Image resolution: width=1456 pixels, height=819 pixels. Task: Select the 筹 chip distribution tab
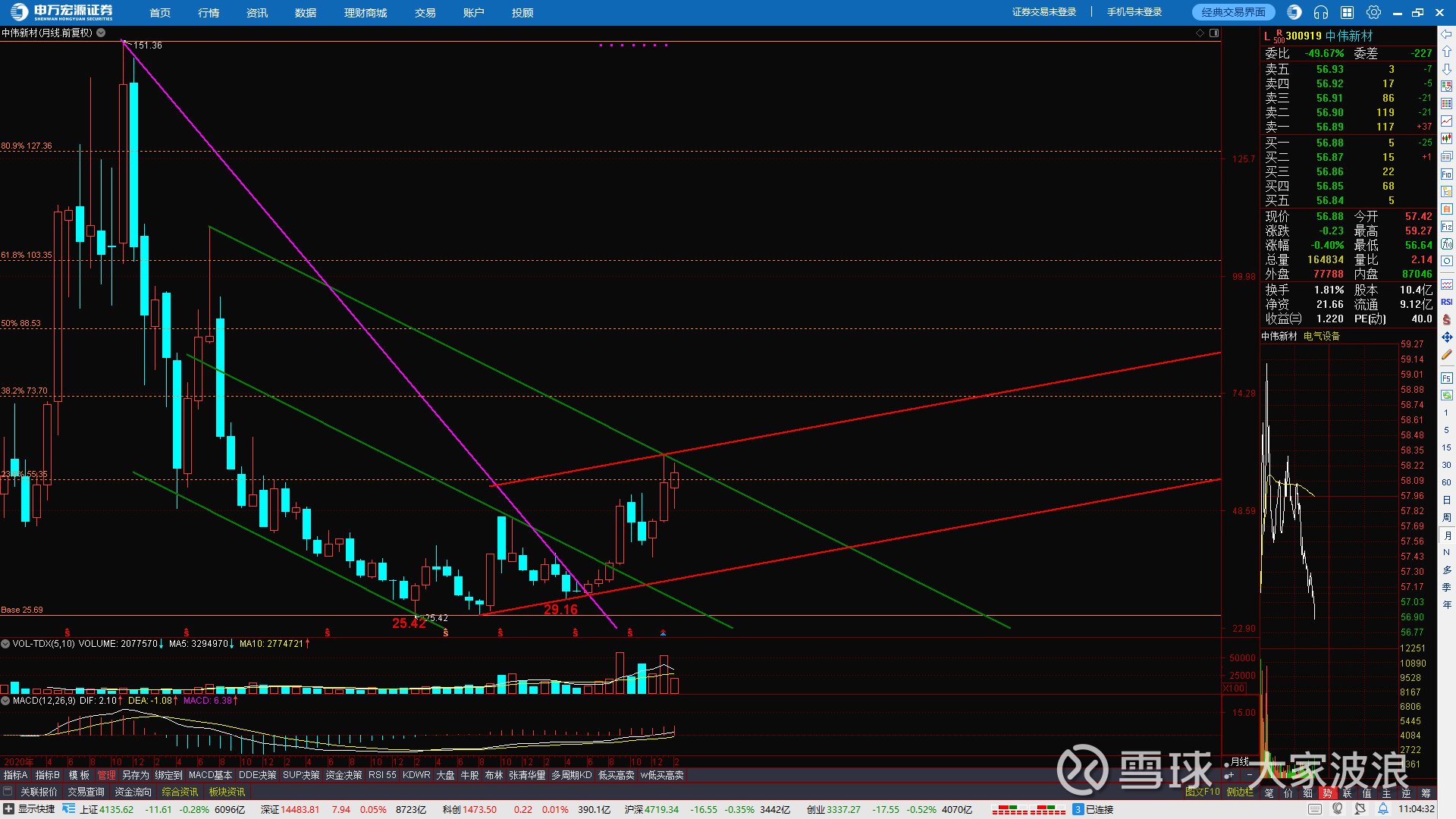1426,792
